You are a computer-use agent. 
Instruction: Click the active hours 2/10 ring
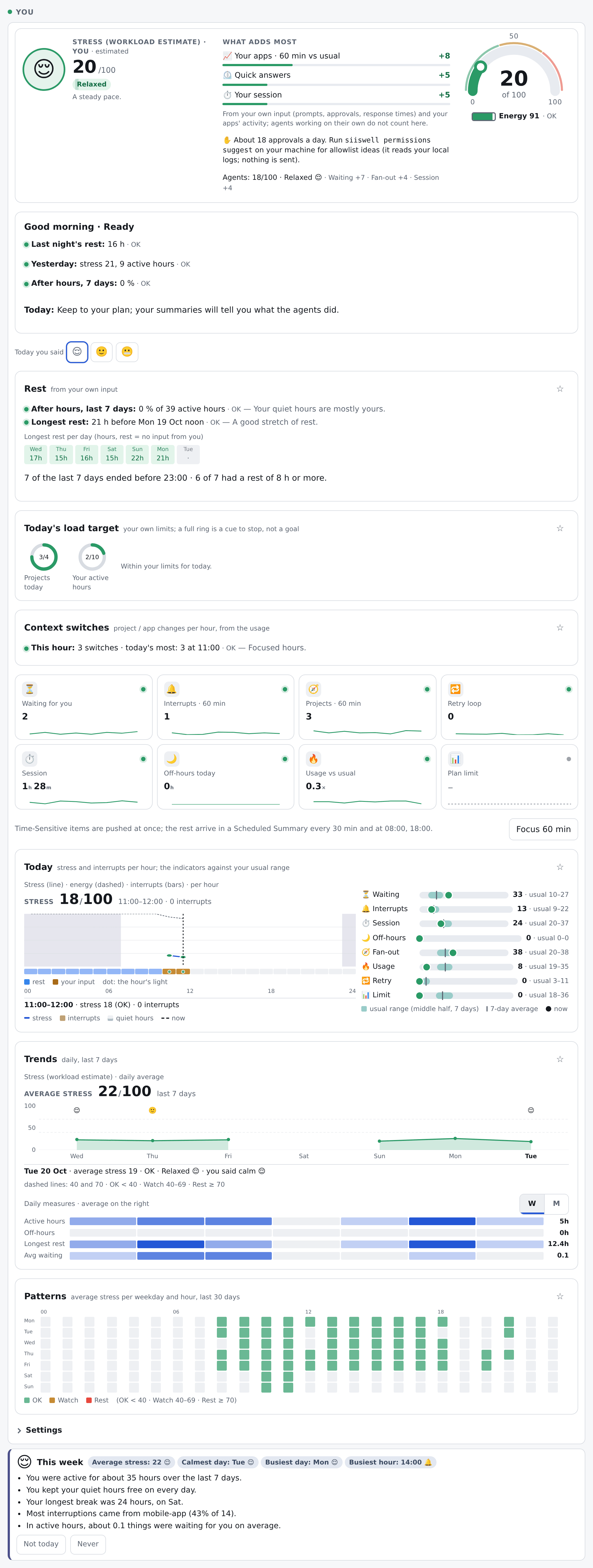coord(92,557)
